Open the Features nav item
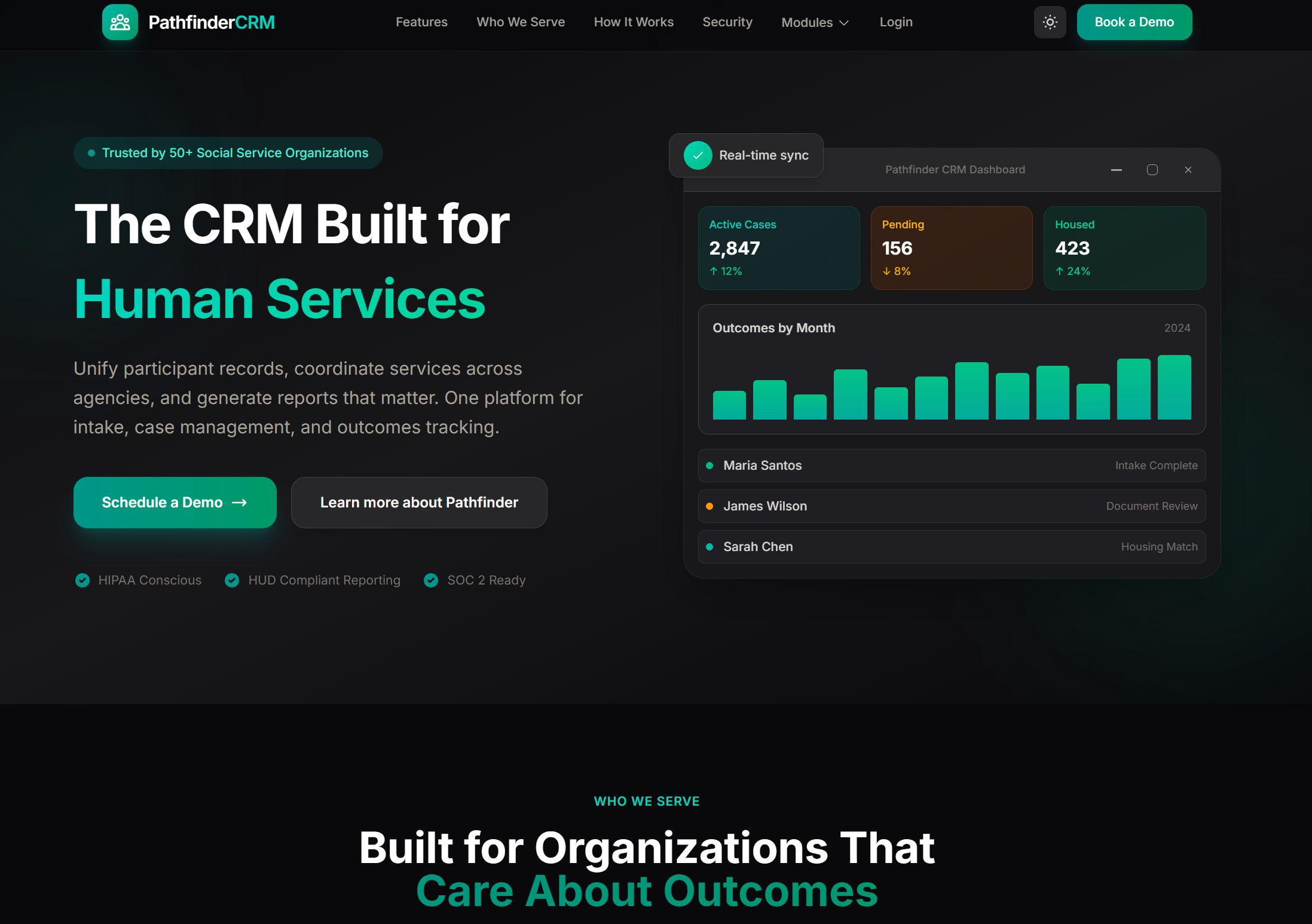Viewport: 1312px width, 924px height. tap(421, 22)
